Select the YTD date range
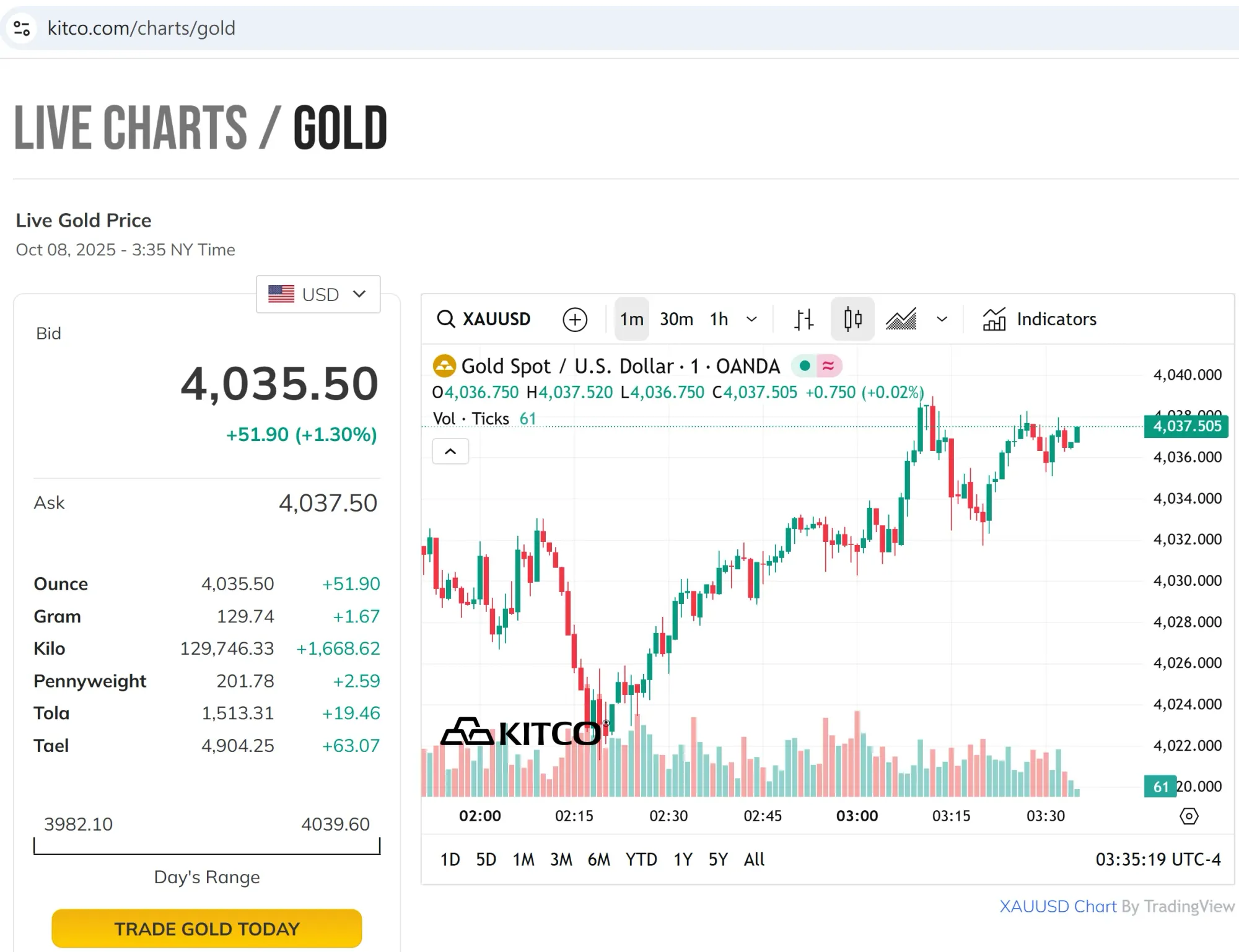Screen dimensions: 1239x952 point(641,860)
